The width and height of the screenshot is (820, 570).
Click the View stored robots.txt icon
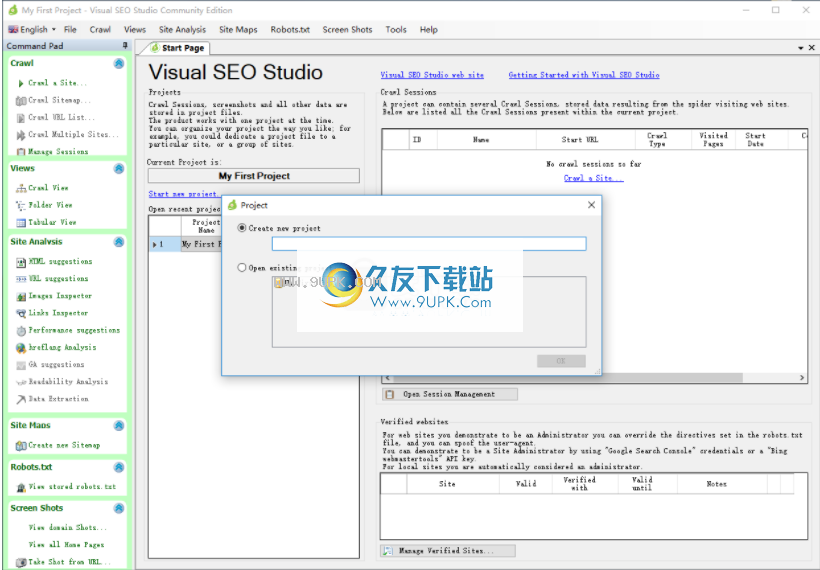pyautogui.click(x=21, y=487)
